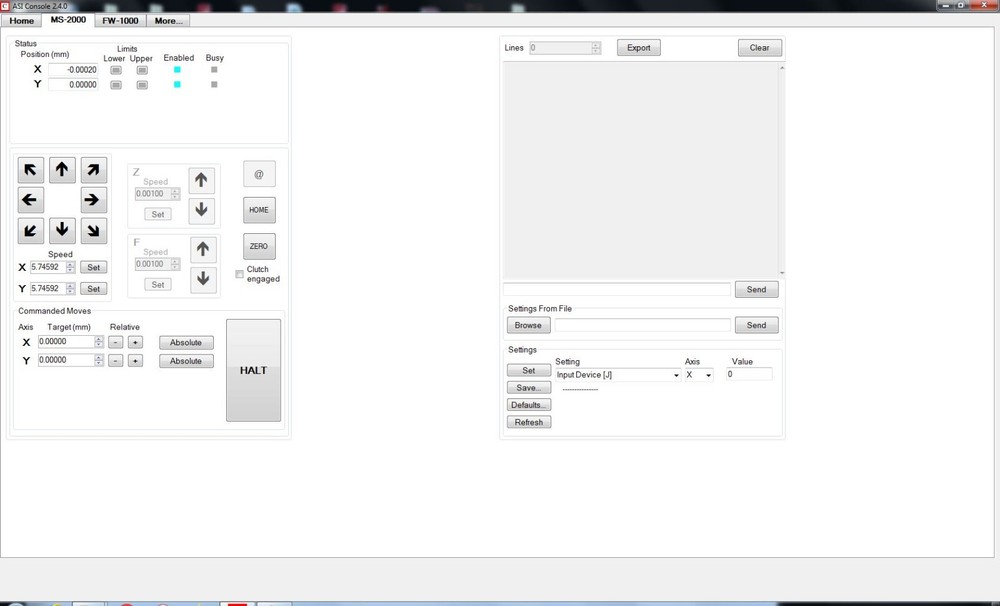Jog diagonally with up-right arrow button

[93, 170]
